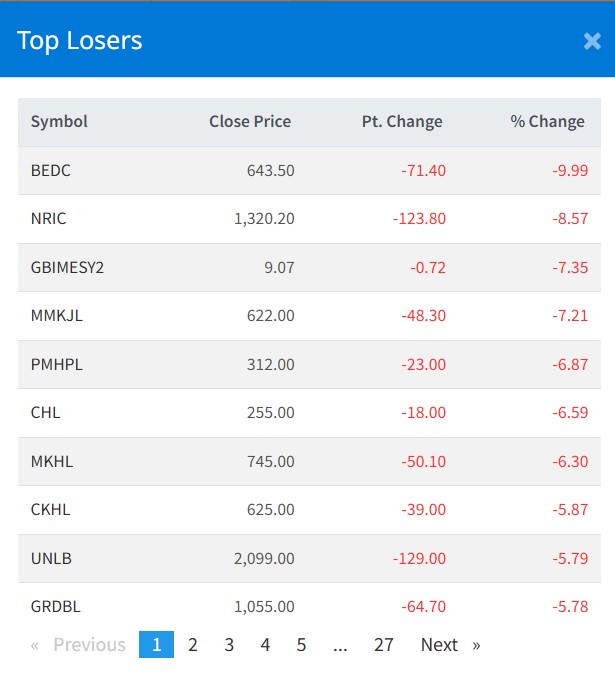Image resolution: width=615 pixels, height=689 pixels.
Task: Go to pagination page 2
Action: [x=193, y=645]
